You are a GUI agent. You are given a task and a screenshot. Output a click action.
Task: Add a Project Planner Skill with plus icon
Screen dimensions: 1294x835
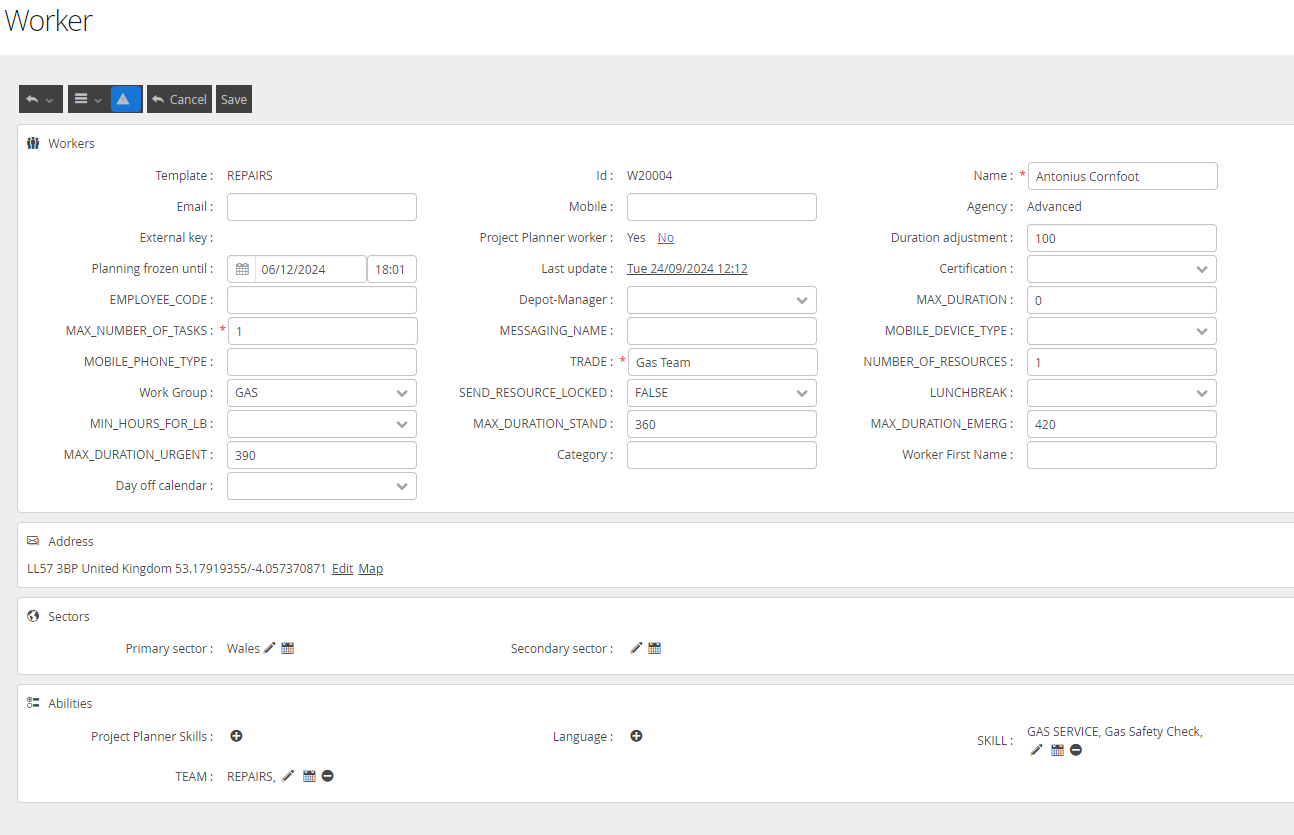click(x=237, y=736)
